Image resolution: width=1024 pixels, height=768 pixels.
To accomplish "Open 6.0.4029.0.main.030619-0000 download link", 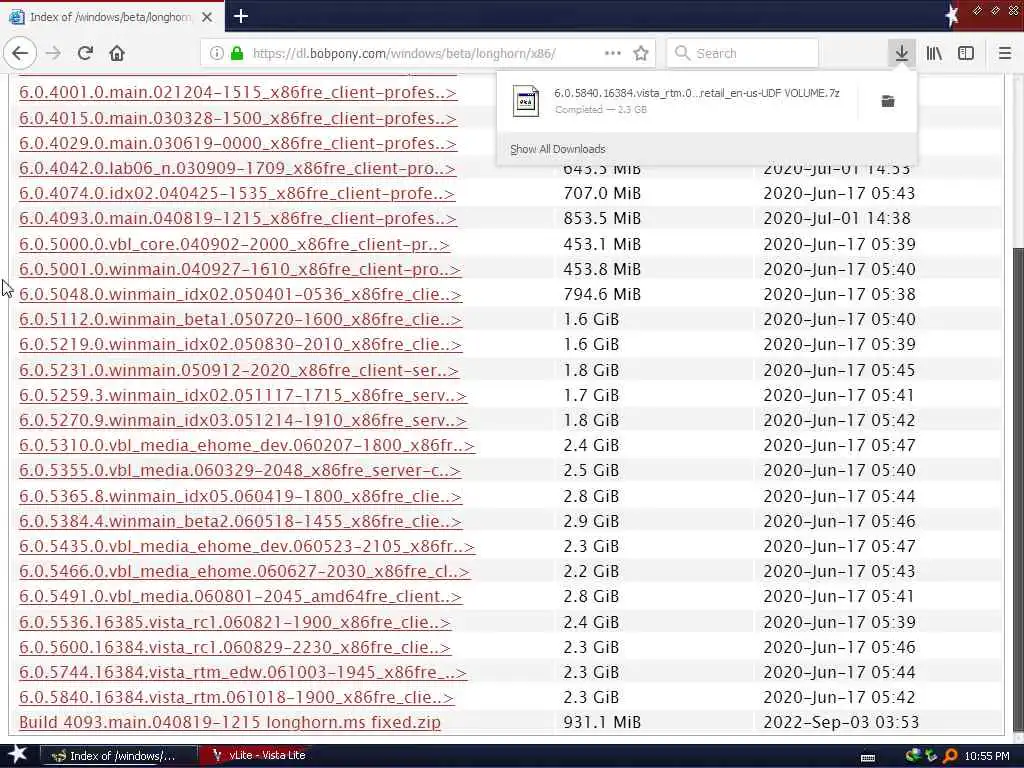I will [238, 143].
